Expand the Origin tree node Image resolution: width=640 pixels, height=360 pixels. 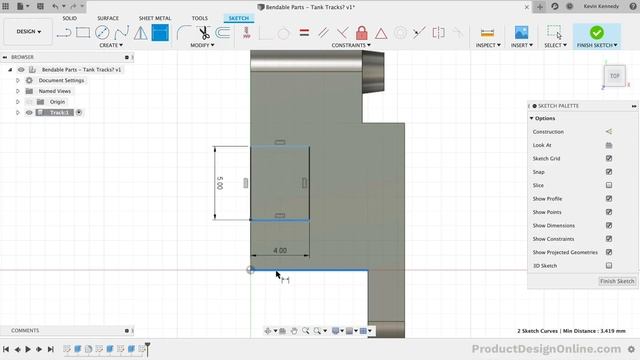[18, 102]
